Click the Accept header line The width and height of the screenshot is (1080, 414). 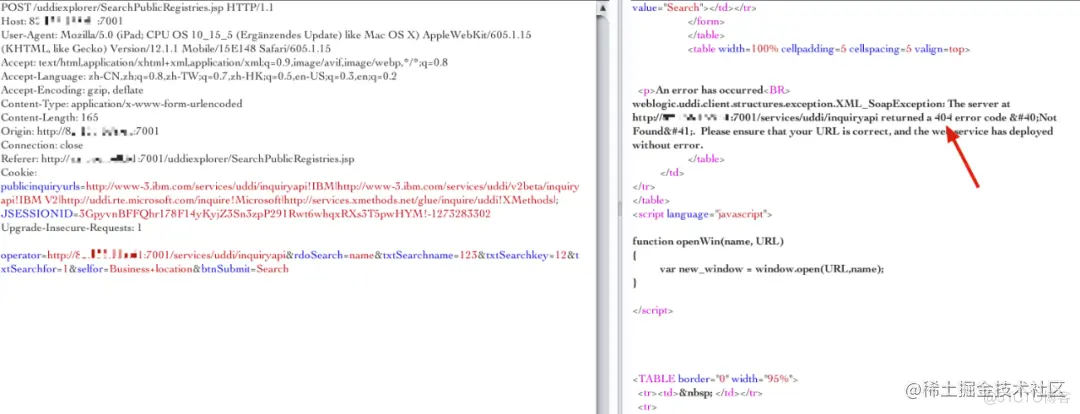225,63
